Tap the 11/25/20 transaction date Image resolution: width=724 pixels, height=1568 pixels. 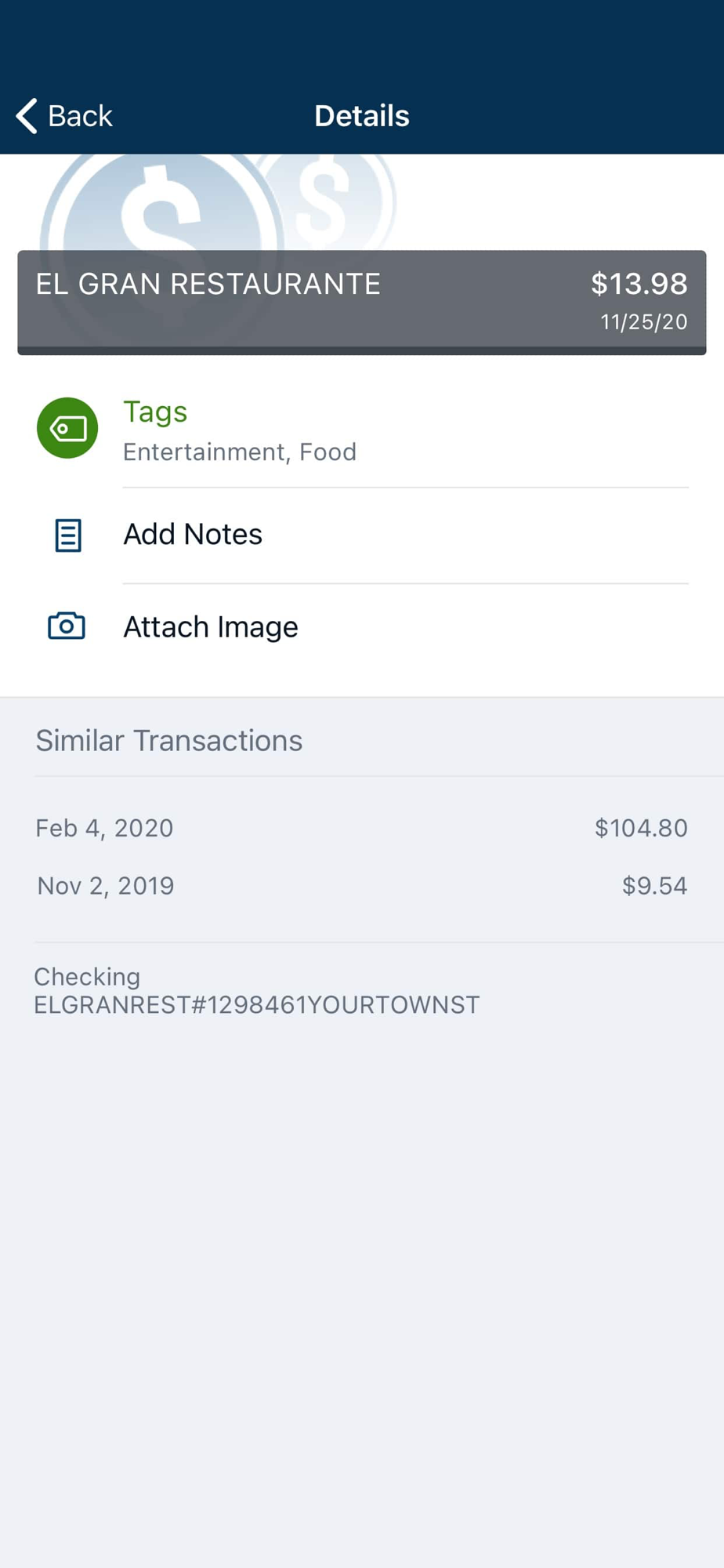(643, 322)
